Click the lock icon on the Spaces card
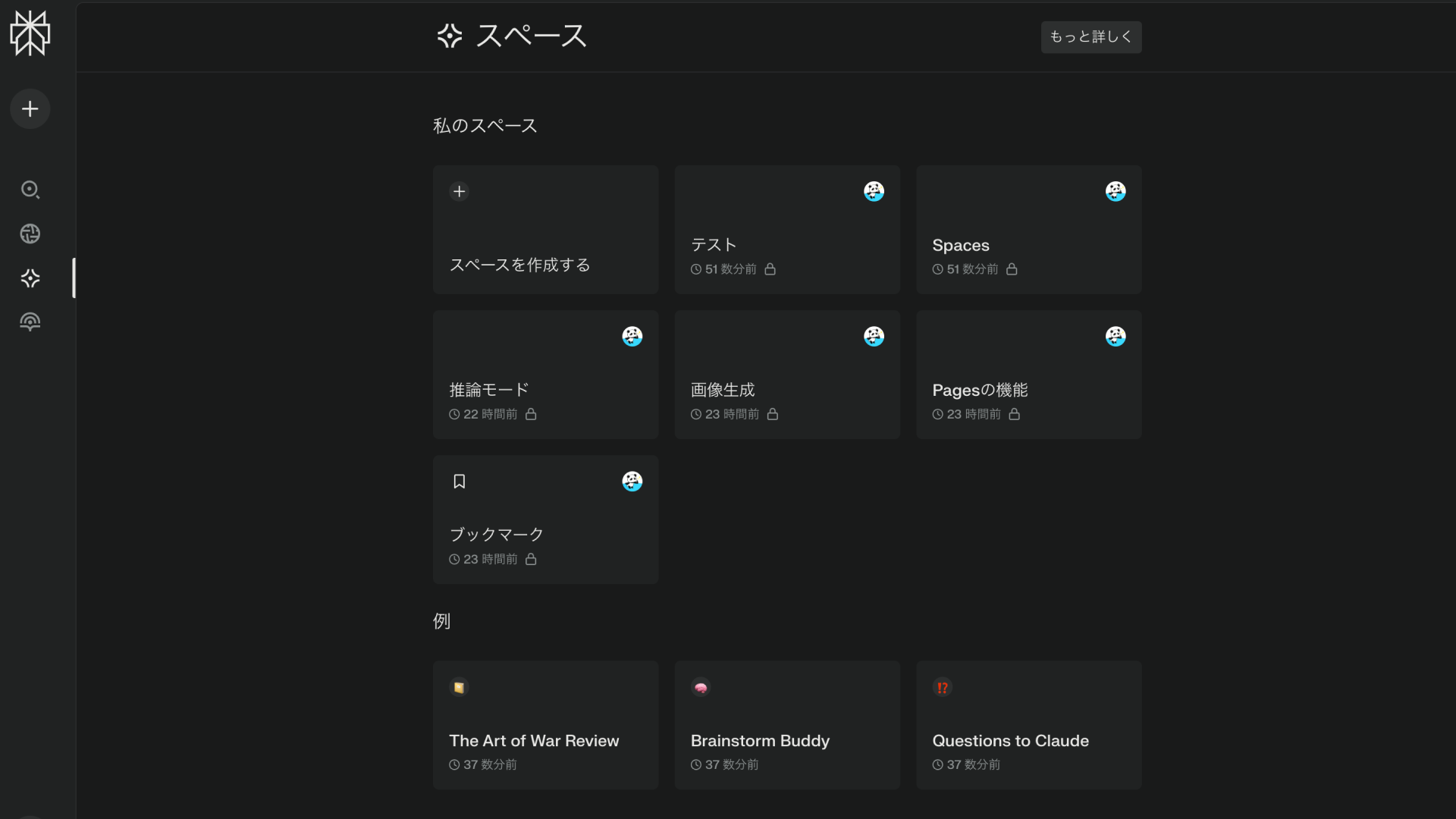The image size is (1456, 819). 1012,269
